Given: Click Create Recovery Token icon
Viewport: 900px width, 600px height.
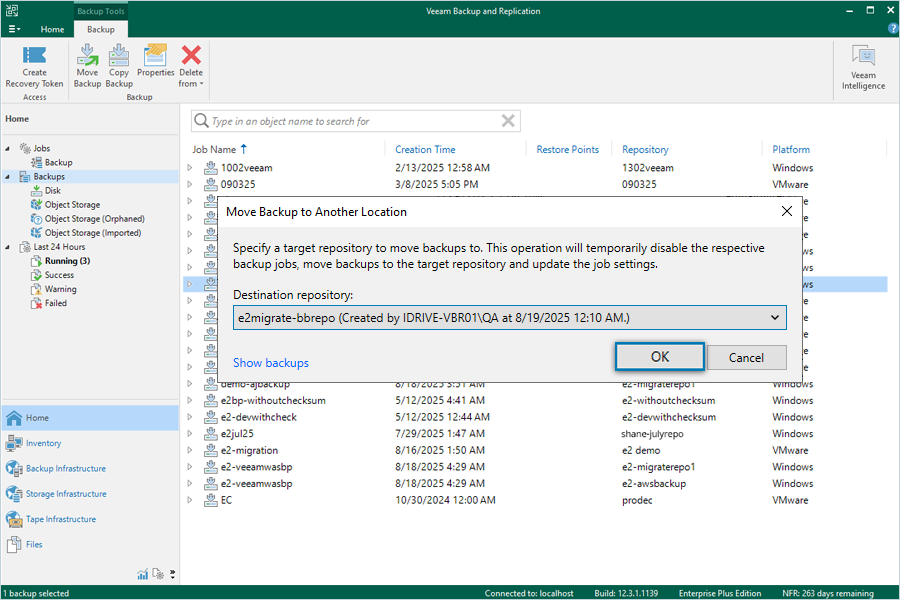Looking at the screenshot, I should tap(34, 55).
